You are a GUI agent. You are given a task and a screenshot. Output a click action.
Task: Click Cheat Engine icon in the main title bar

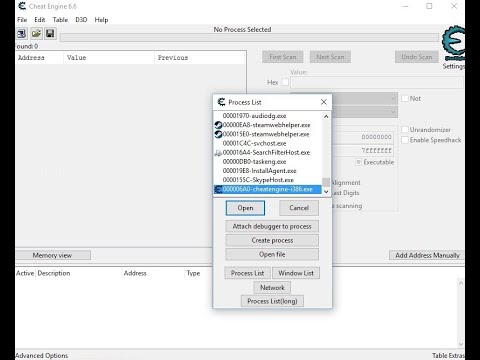22,6
